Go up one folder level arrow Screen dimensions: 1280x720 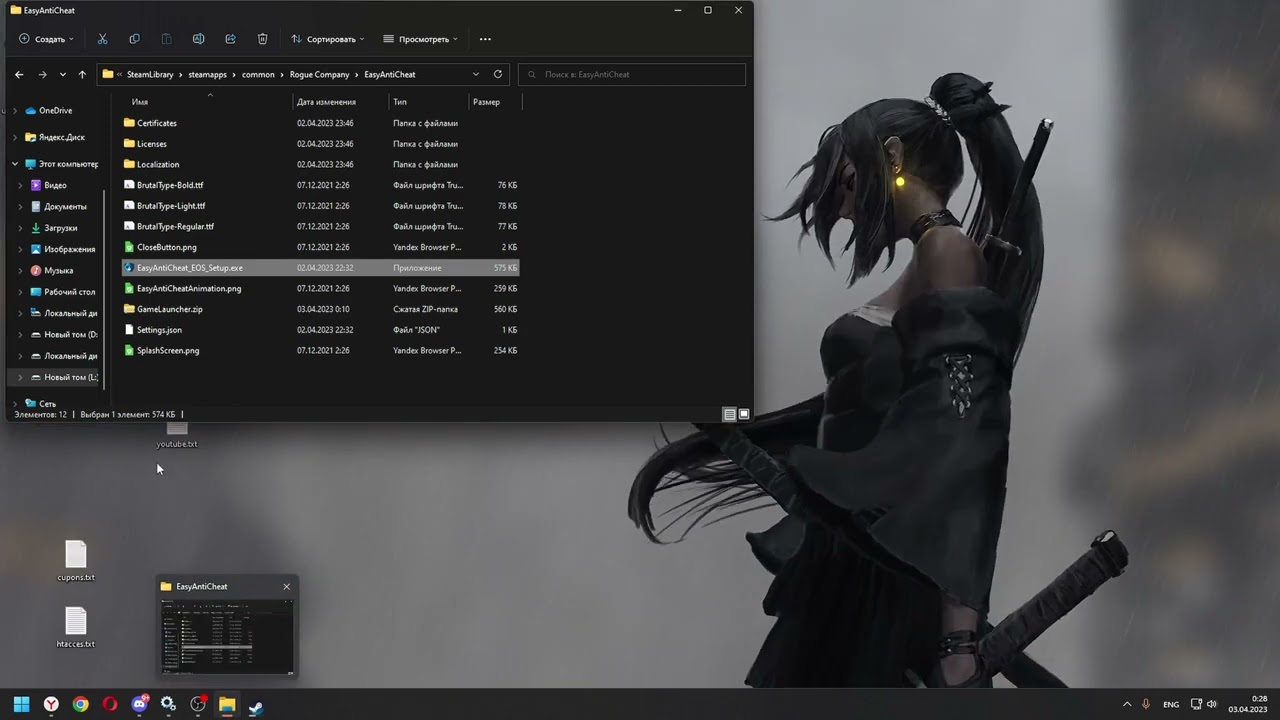point(82,74)
